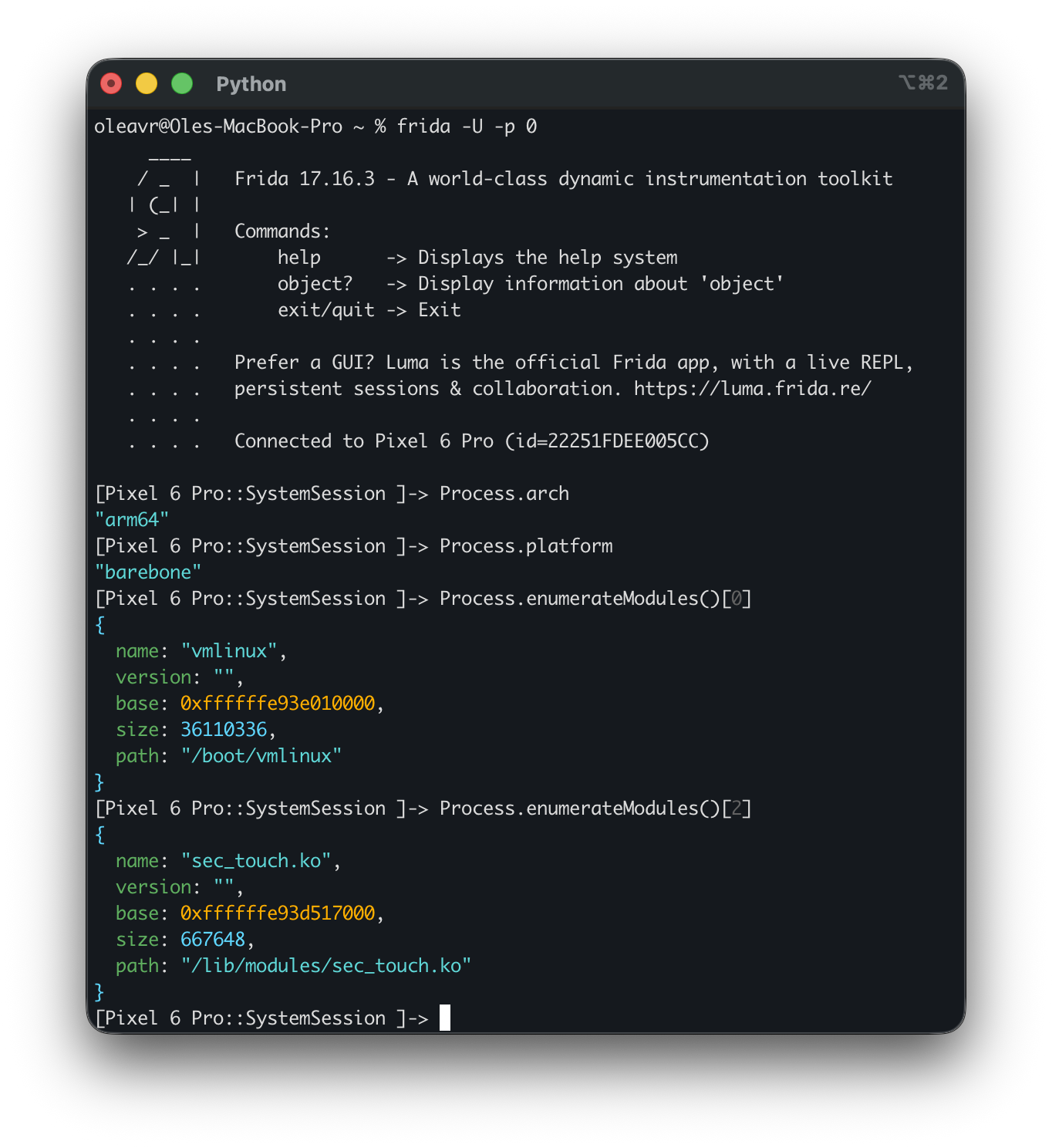Click the size value 667648

tap(213, 940)
